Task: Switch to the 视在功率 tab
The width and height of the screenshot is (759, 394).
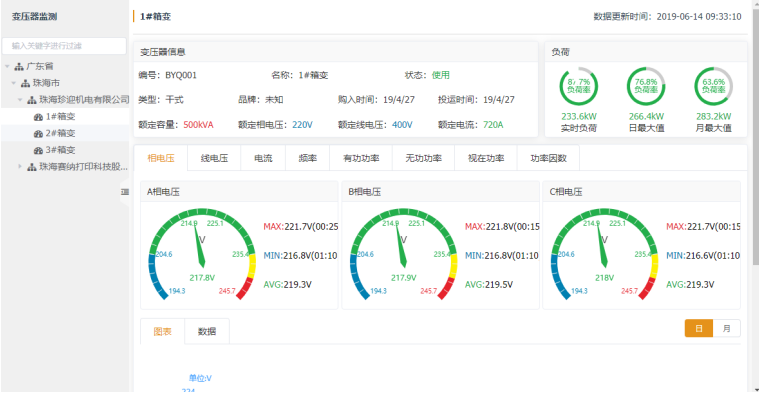Action: tap(486, 158)
